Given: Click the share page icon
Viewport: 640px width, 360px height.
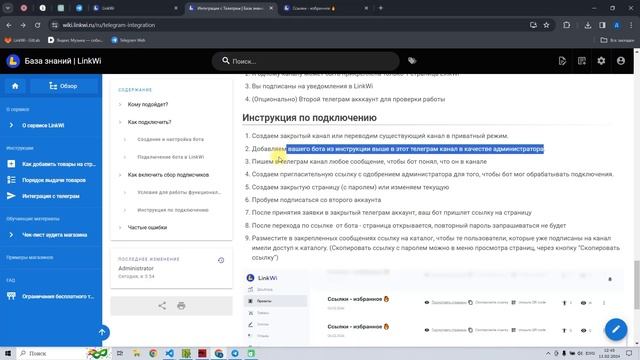Looking at the screenshot, I should coord(162,306).
